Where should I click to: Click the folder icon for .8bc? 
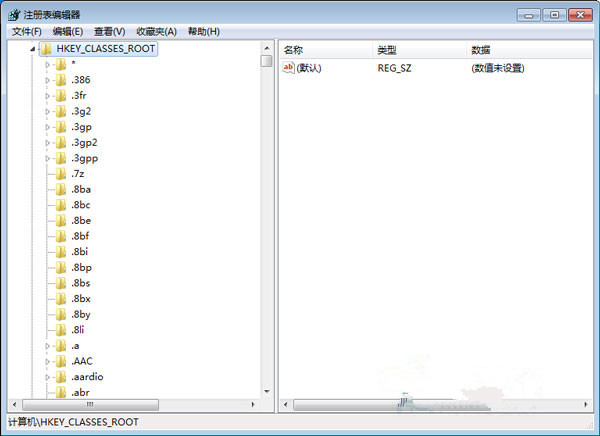(x=61, y=205)
